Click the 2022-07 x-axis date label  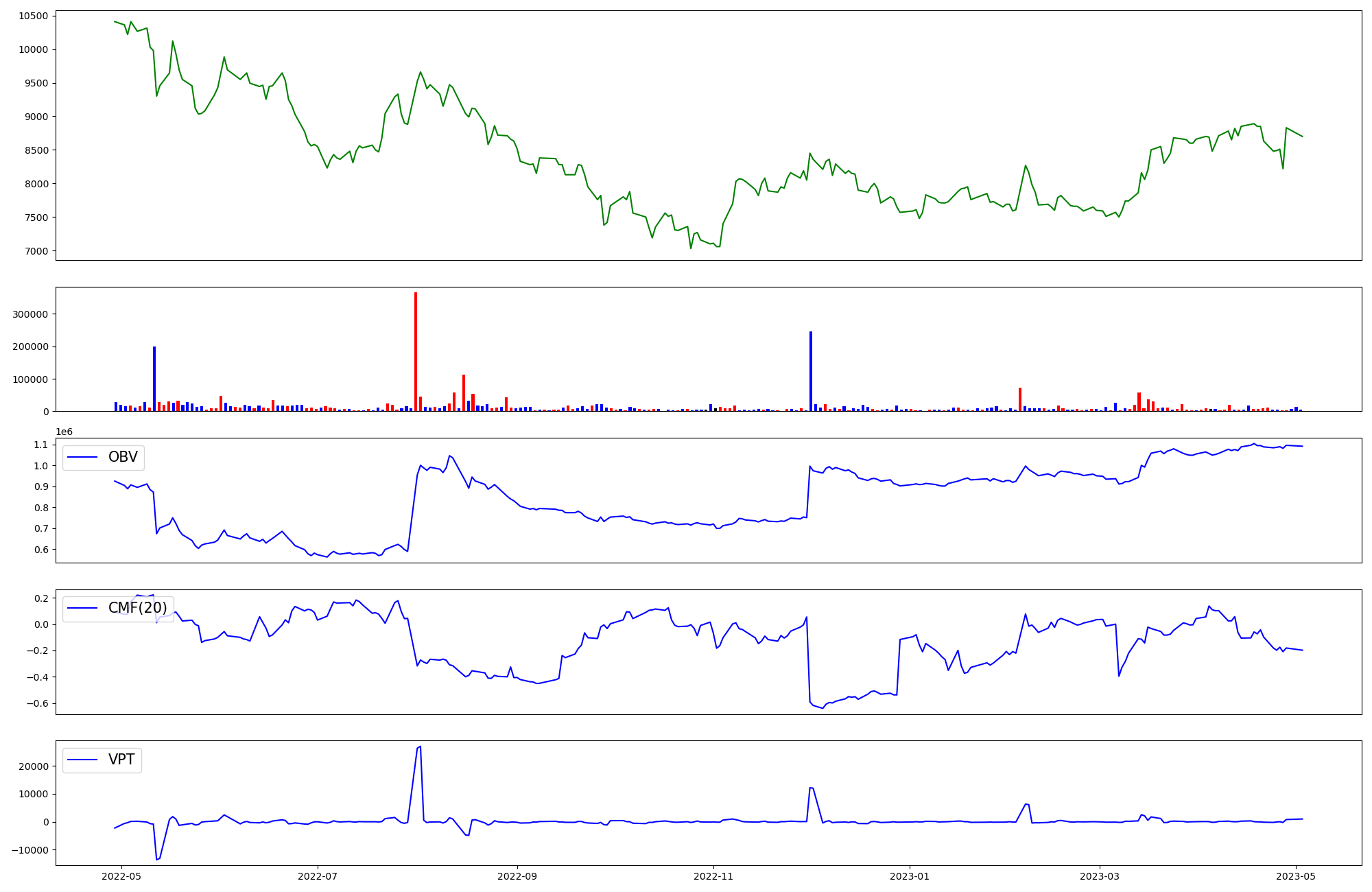318,876
